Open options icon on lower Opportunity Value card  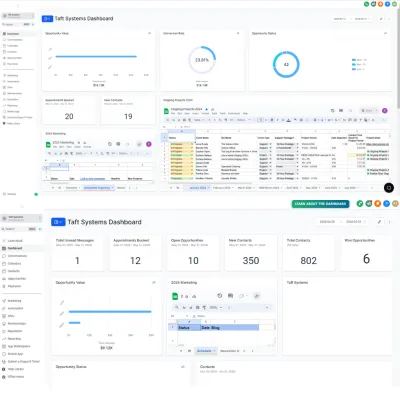click(x=154, y=282)
